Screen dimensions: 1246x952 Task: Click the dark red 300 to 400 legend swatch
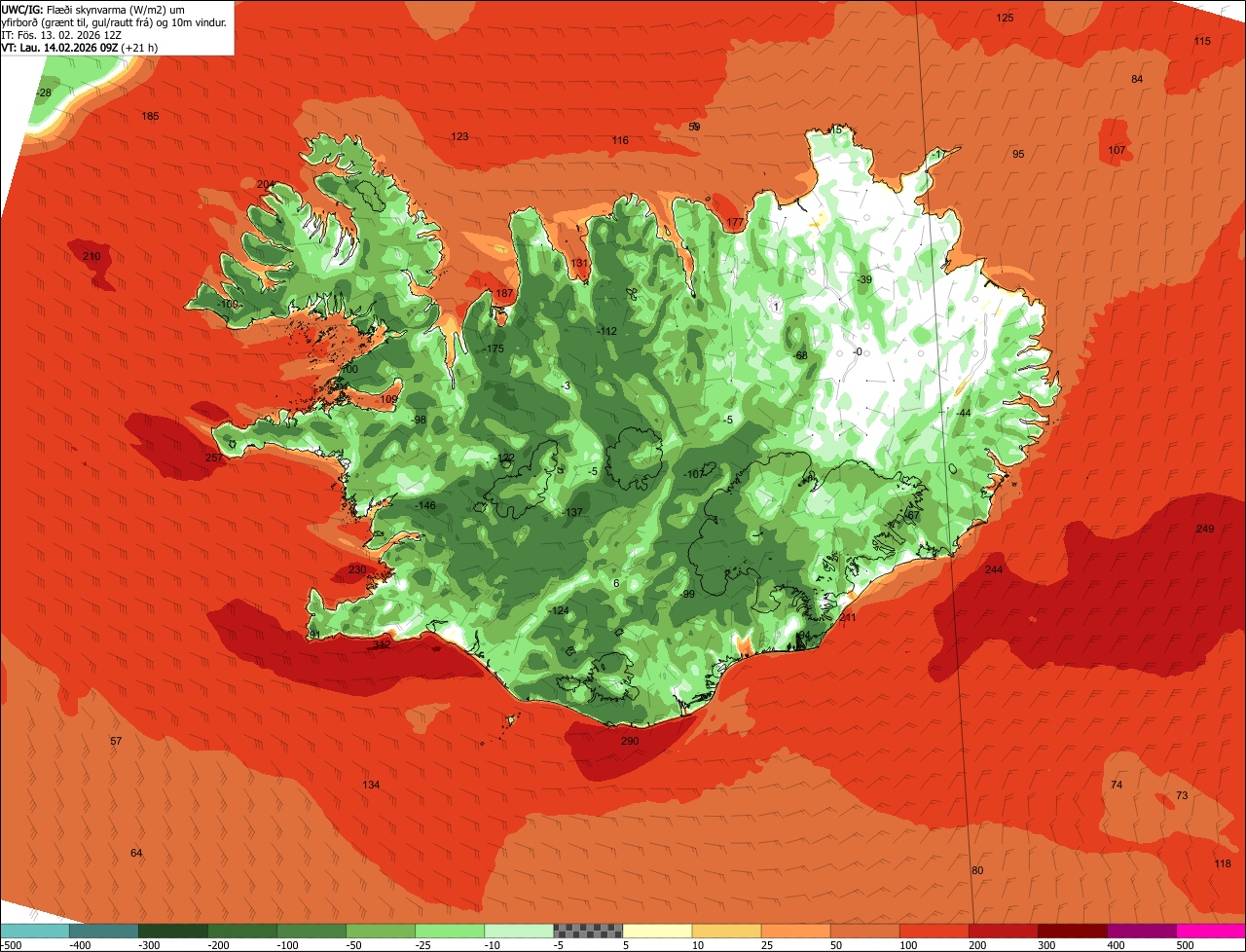point(1073,931)
